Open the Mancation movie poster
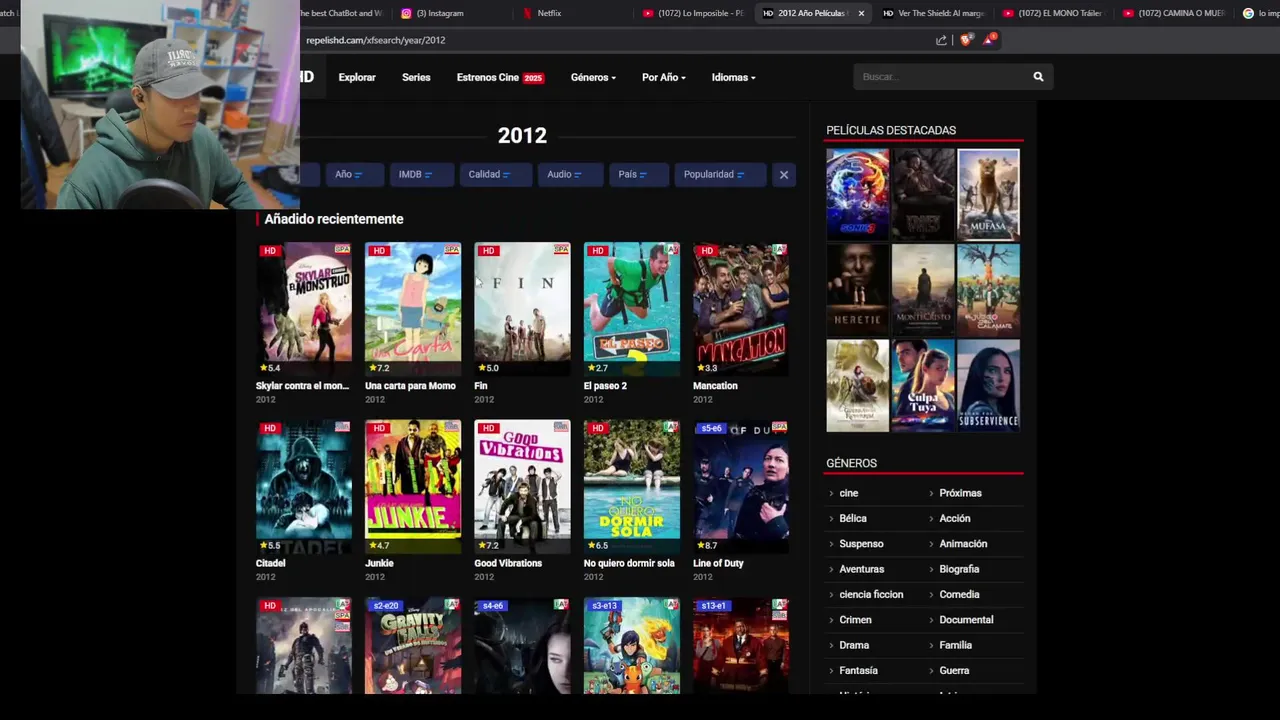1280x720 pixels. pos(741,308)
